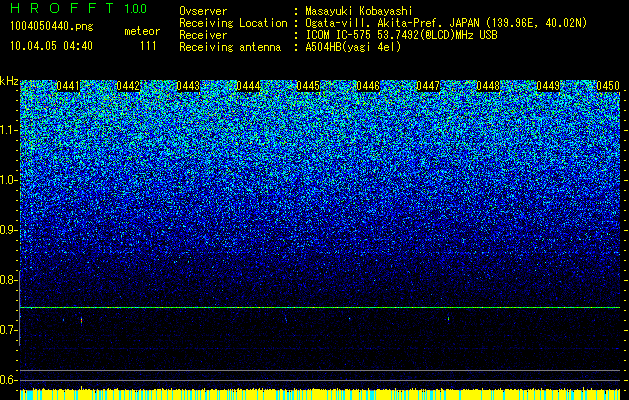Click the 0448 time marker
Image resolution: width=629 pixels, height=400 pixels.
[x=488, y=86]
